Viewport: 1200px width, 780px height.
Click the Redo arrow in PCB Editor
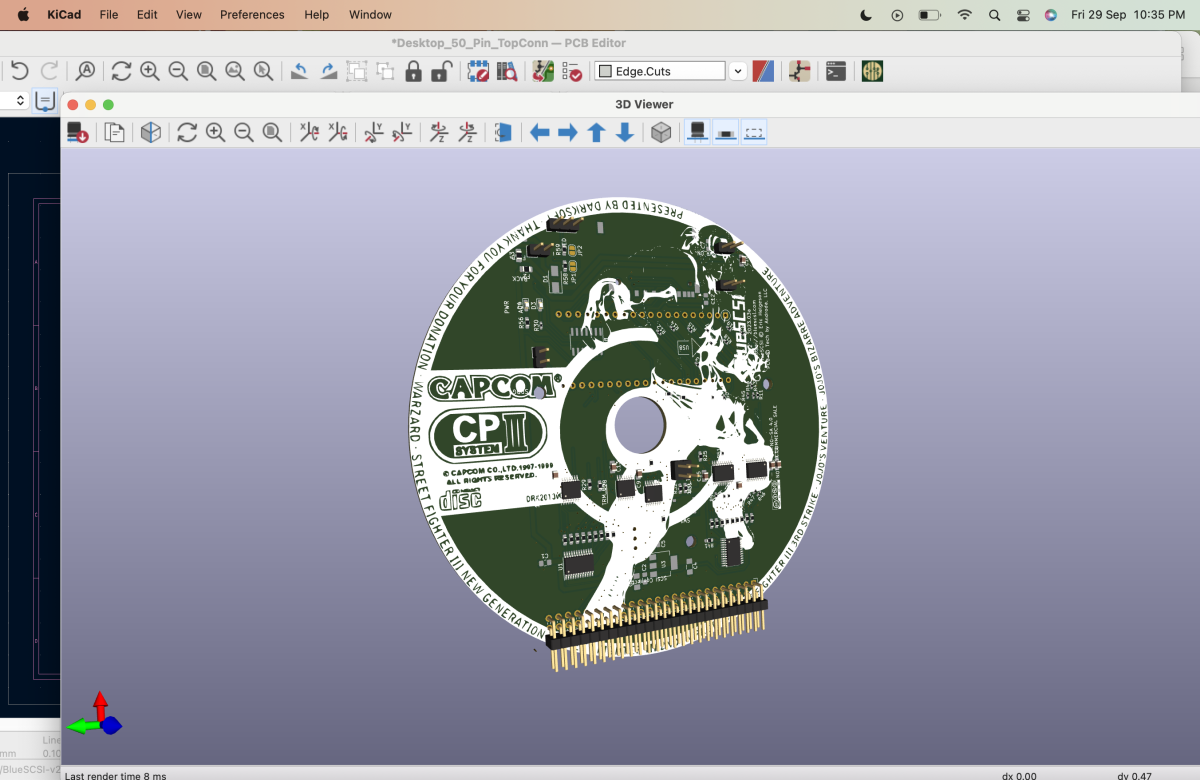(x=48, y=71)
